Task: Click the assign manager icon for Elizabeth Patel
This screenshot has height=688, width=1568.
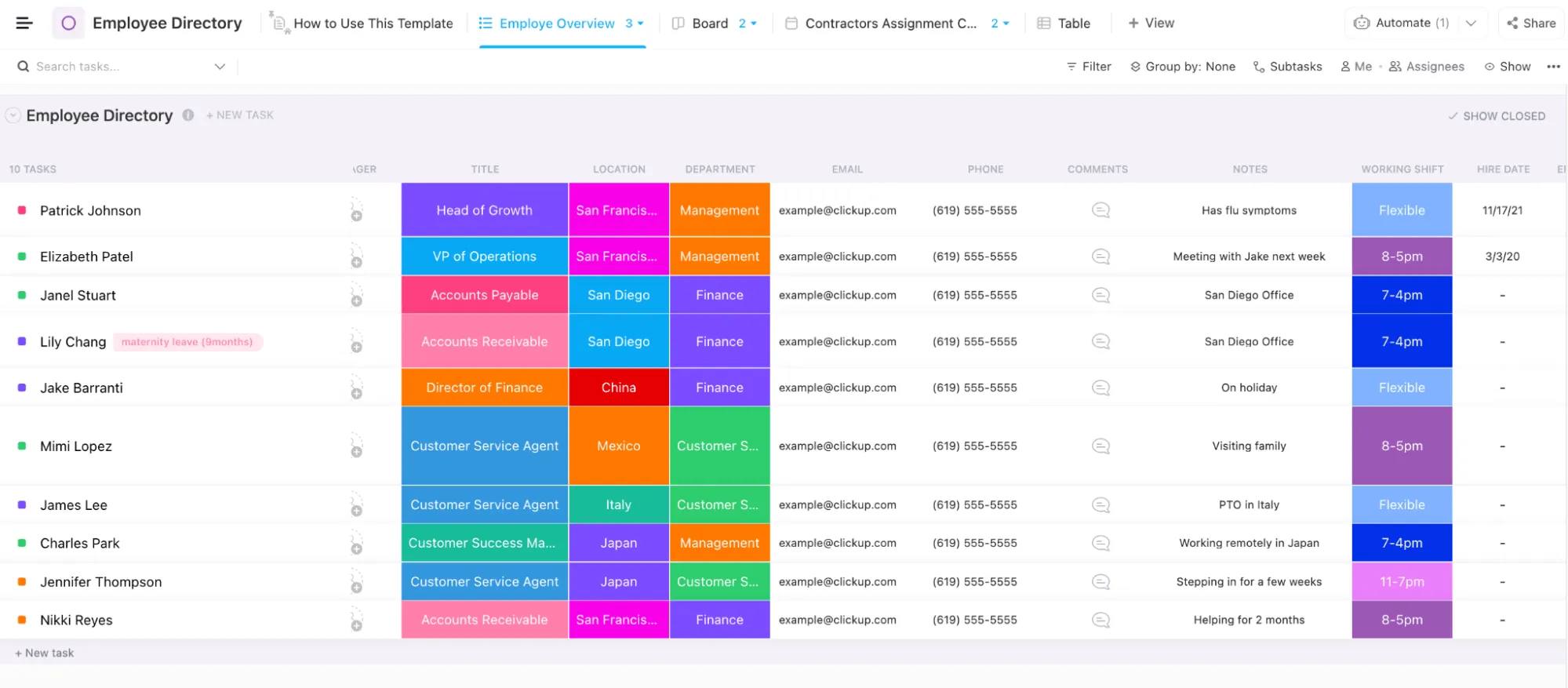Action: [356, 257]
